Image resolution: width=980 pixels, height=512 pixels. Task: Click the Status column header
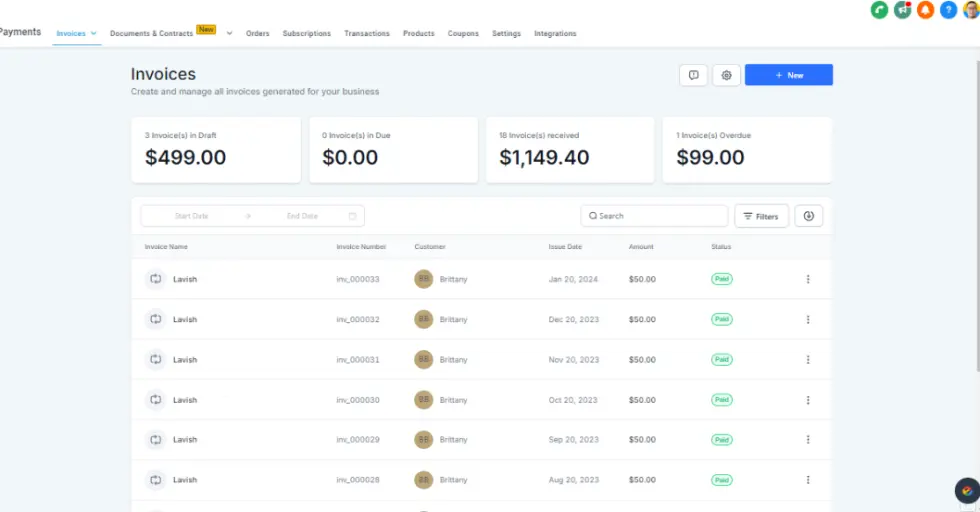point(721,247)
